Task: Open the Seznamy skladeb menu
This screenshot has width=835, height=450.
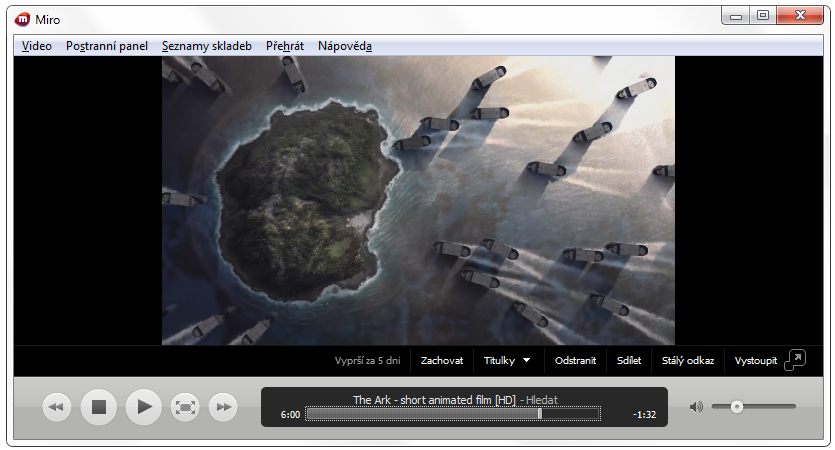Action: (x=207, y=46)
